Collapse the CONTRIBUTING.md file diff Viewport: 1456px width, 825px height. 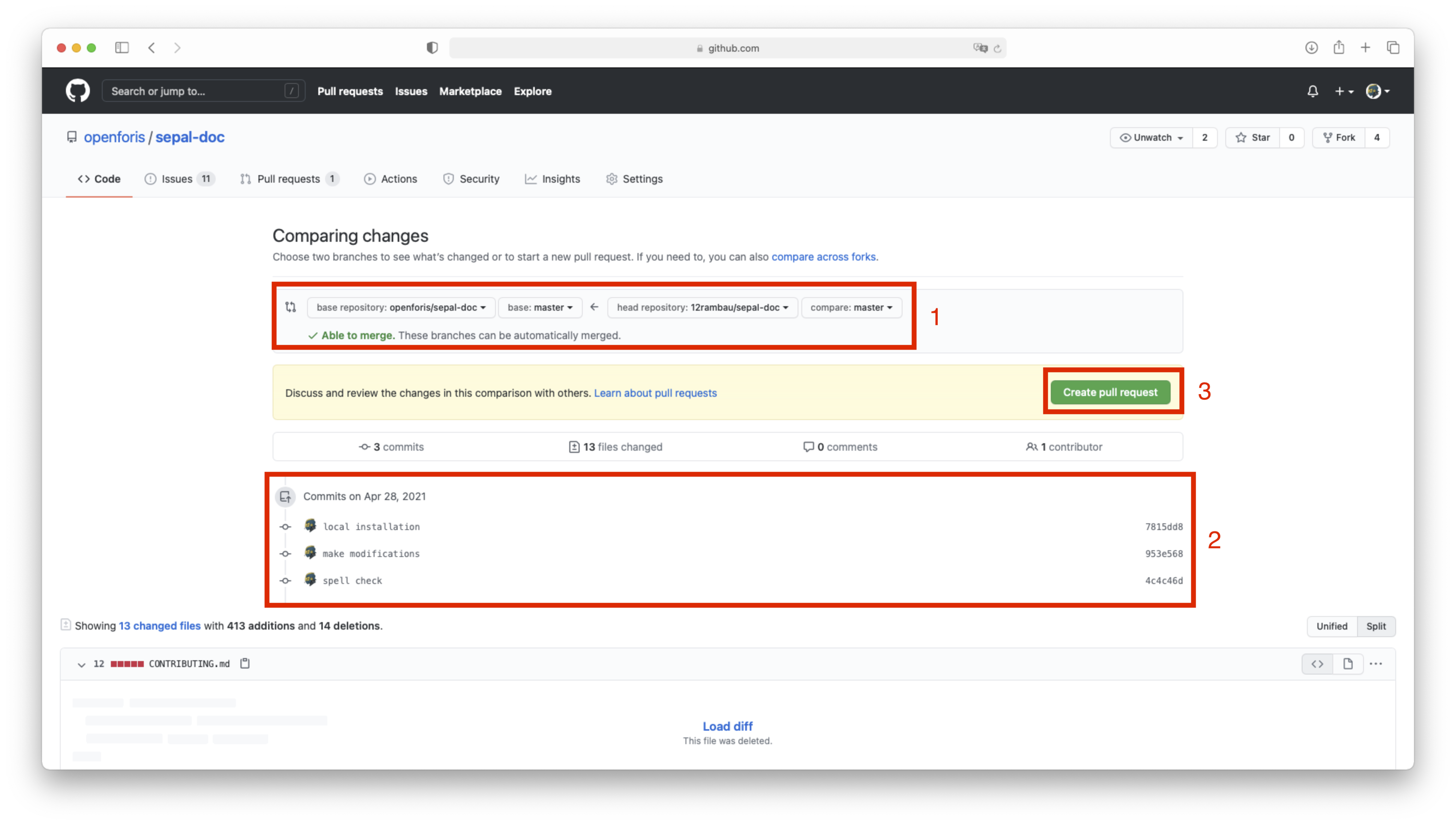[82, 665]
